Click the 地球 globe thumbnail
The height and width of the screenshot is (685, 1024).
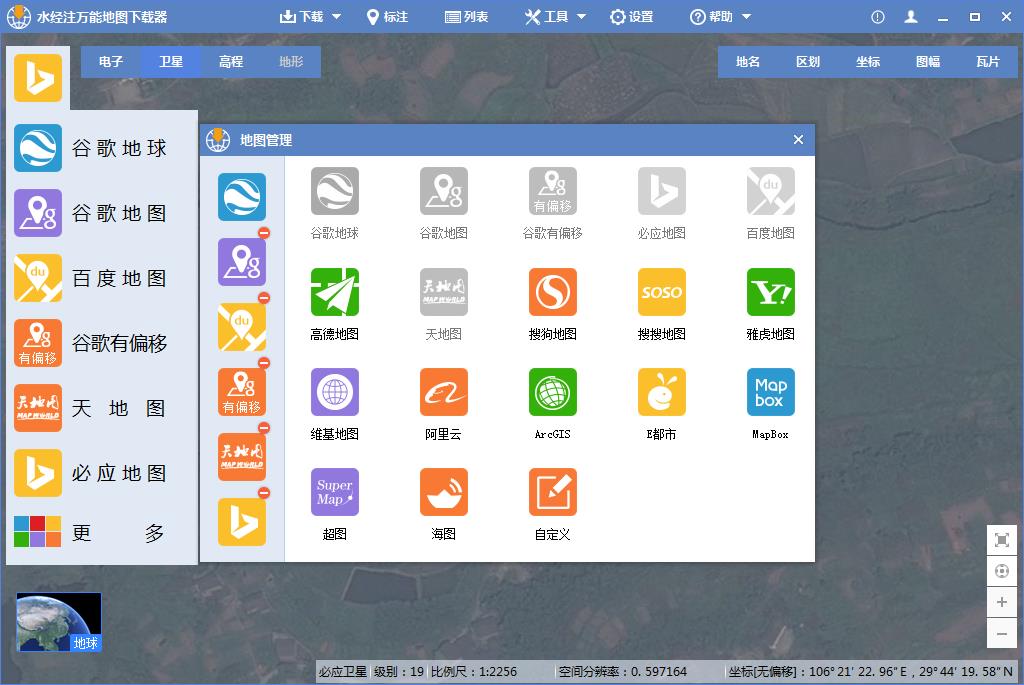59,622
